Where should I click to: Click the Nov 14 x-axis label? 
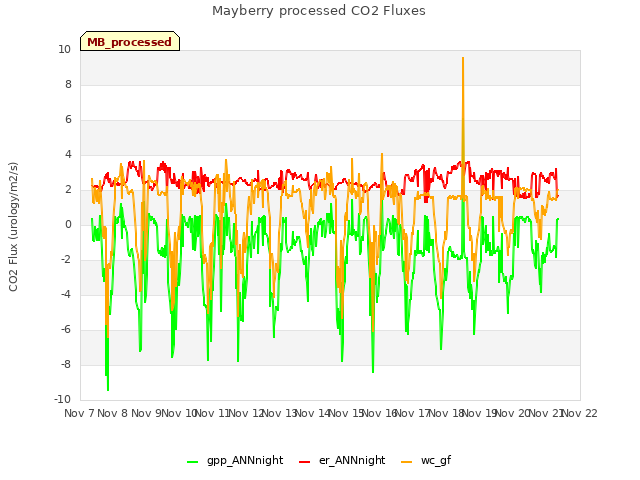(x=312, y=413)
